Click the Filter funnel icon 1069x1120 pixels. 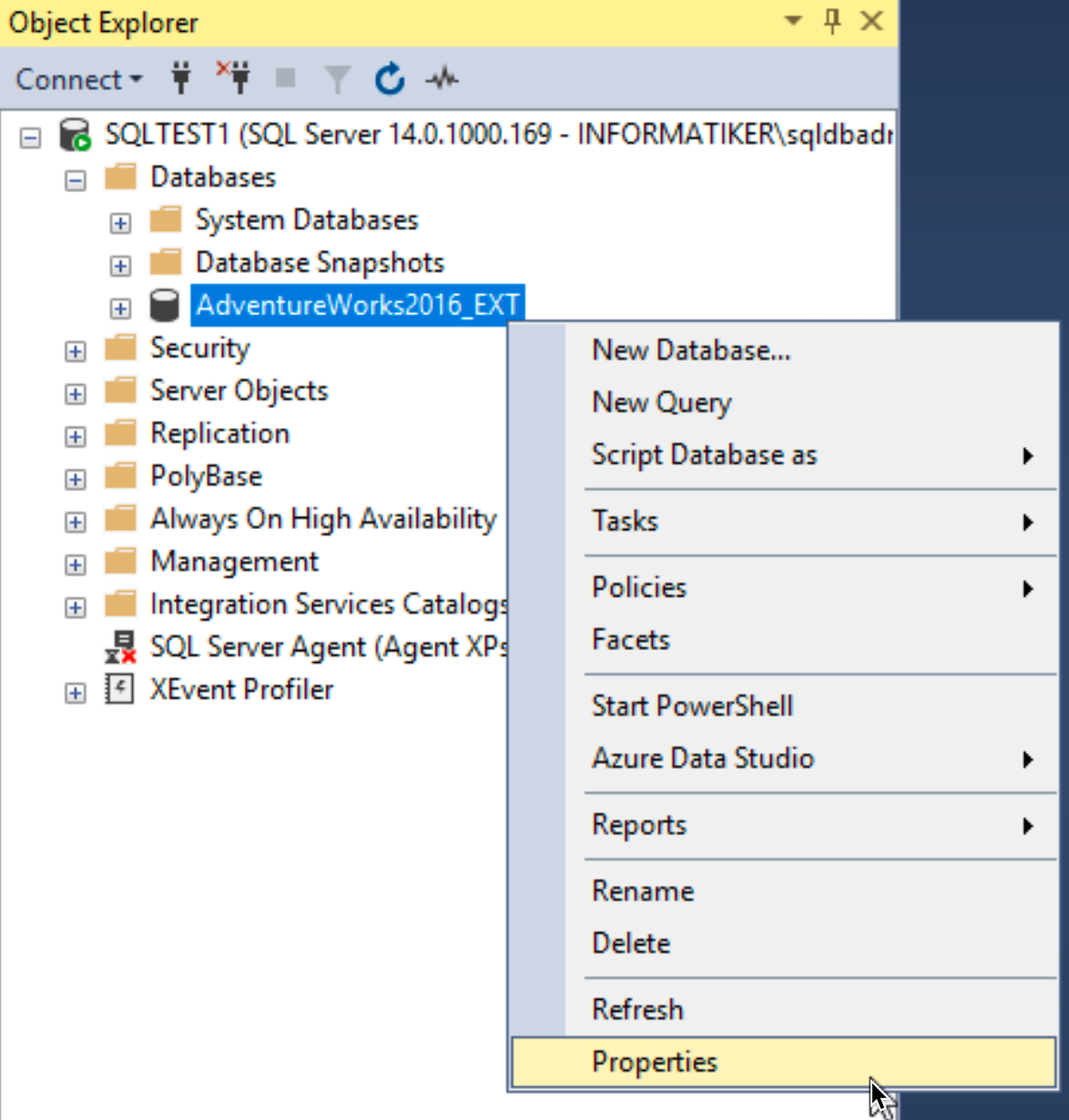point(337,80)
